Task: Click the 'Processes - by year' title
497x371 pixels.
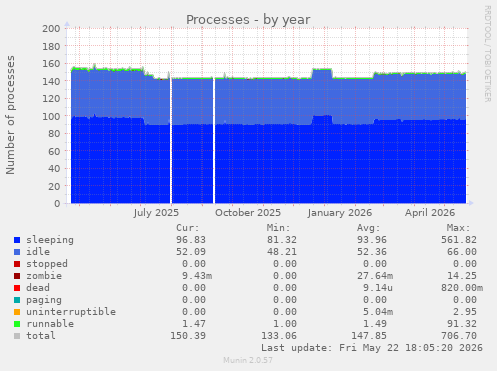Action: tap(248, 20)
